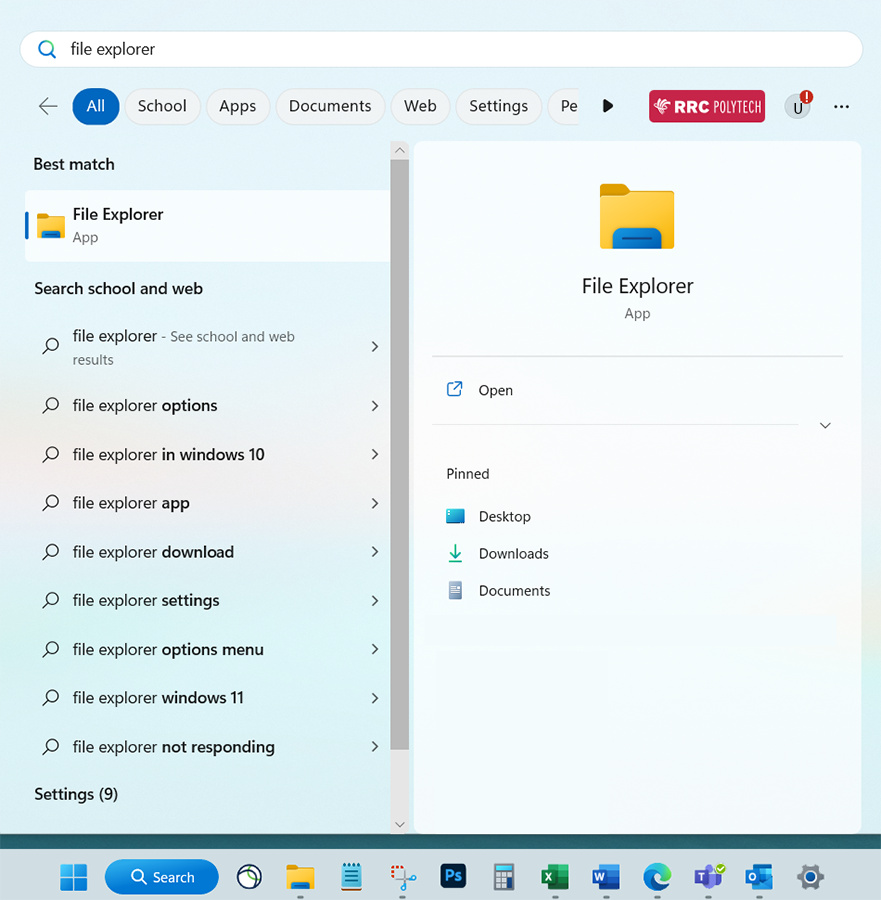Open Photoshop from the taskbar
Viewport: 881px width, 900px height.
453,877
